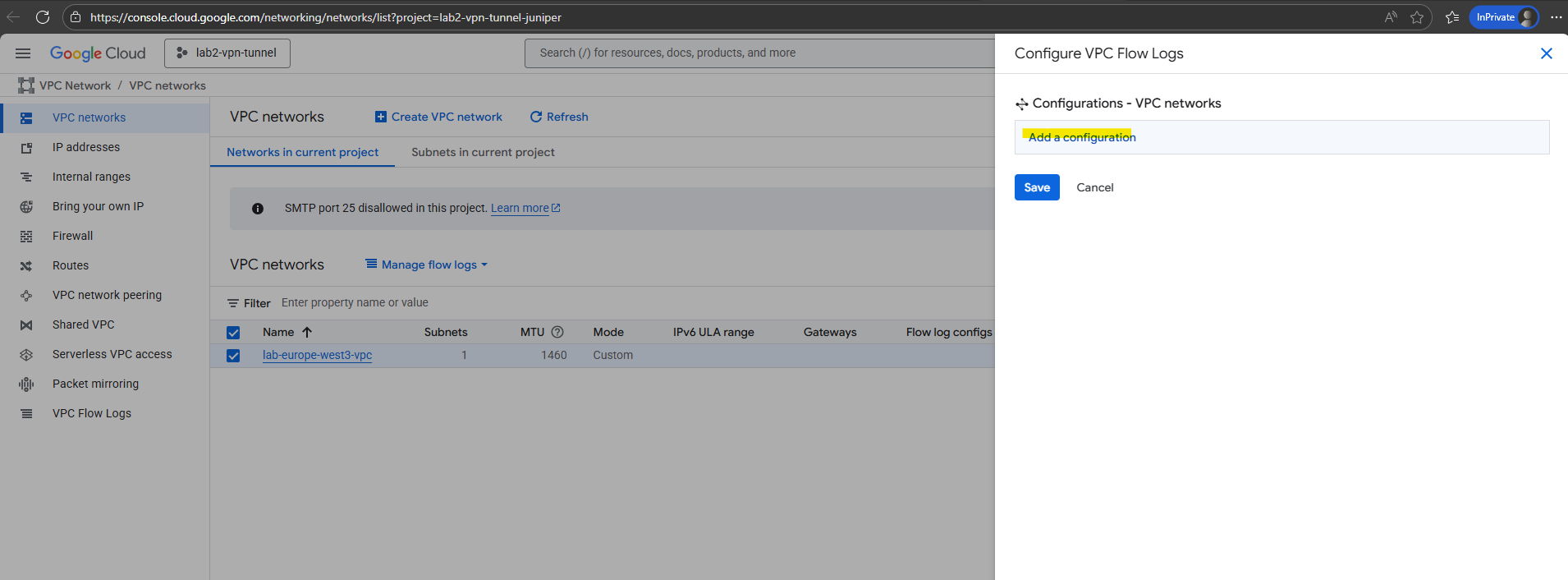Open Serverless VPC access page
Viewport: 1568px width, 580px height.
point(112,354)
